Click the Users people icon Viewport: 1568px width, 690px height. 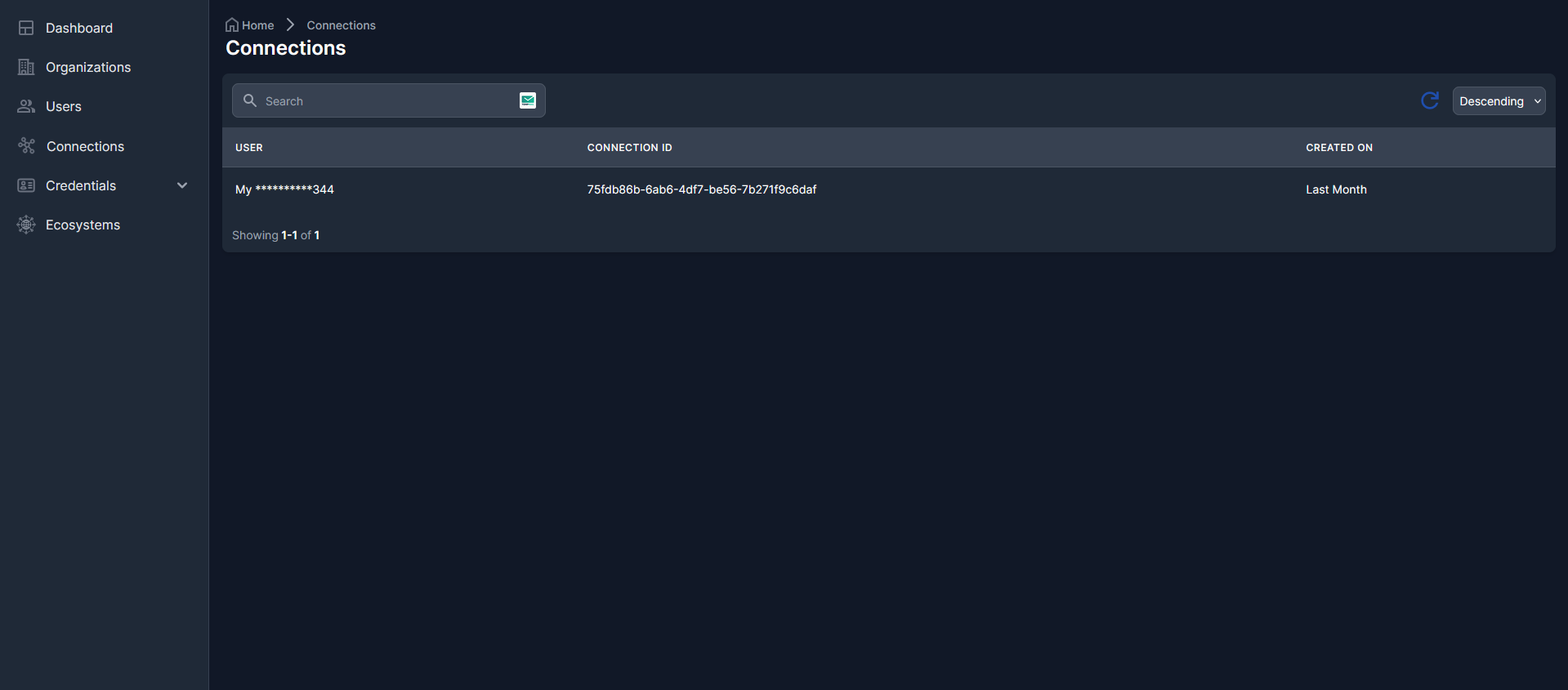[26, 106]
